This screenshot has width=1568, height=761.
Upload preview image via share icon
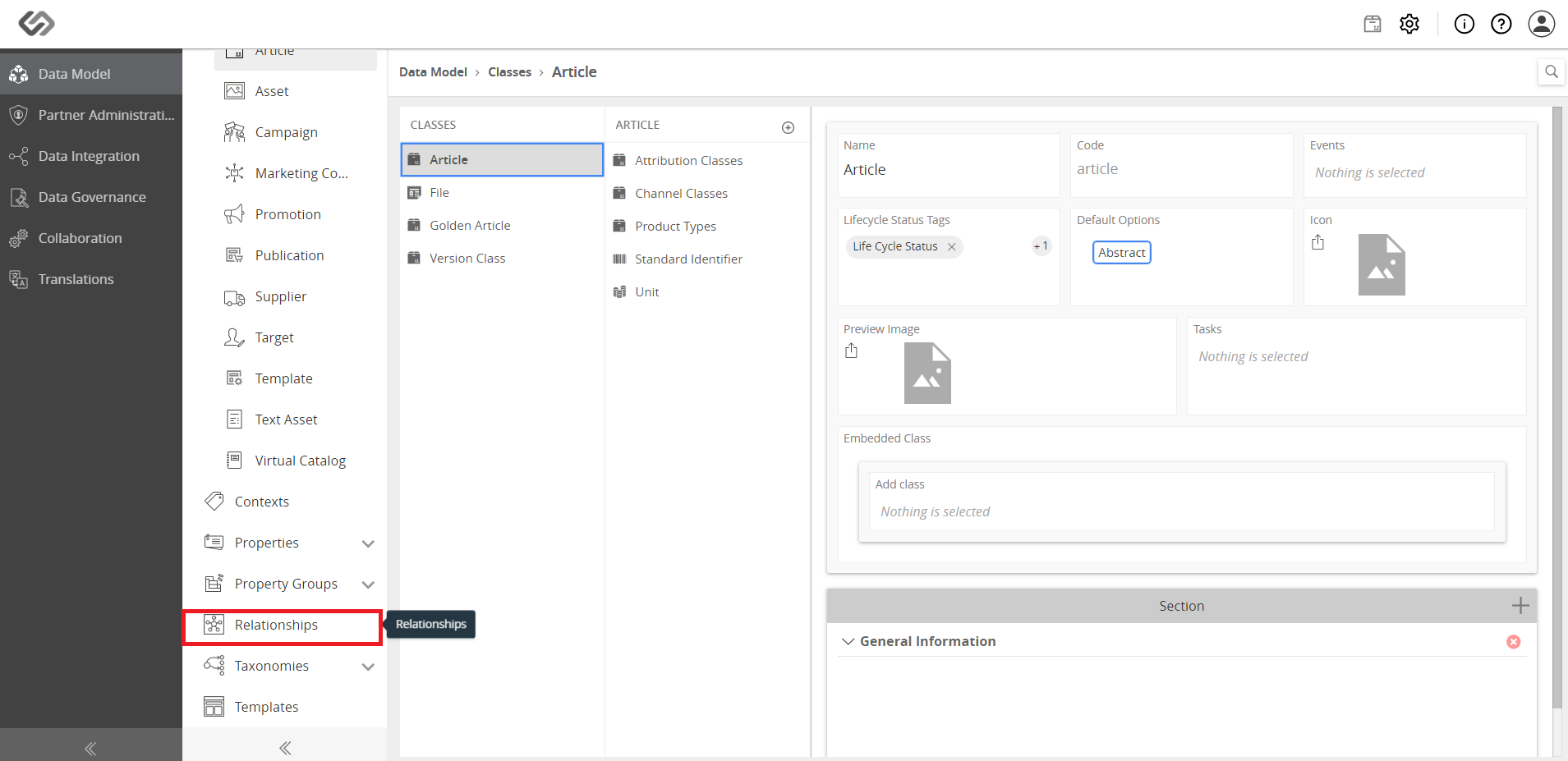pyautogui.click(x=852, y=351)
